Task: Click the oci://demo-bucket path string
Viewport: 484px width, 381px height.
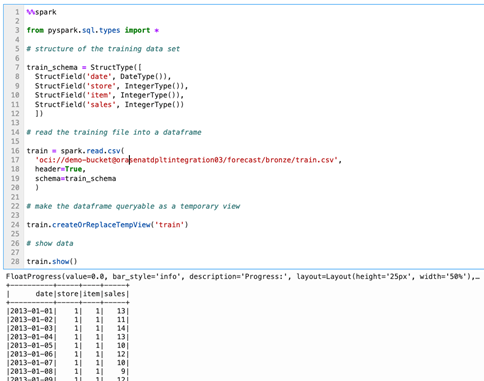Action: [x=187, y=160]
